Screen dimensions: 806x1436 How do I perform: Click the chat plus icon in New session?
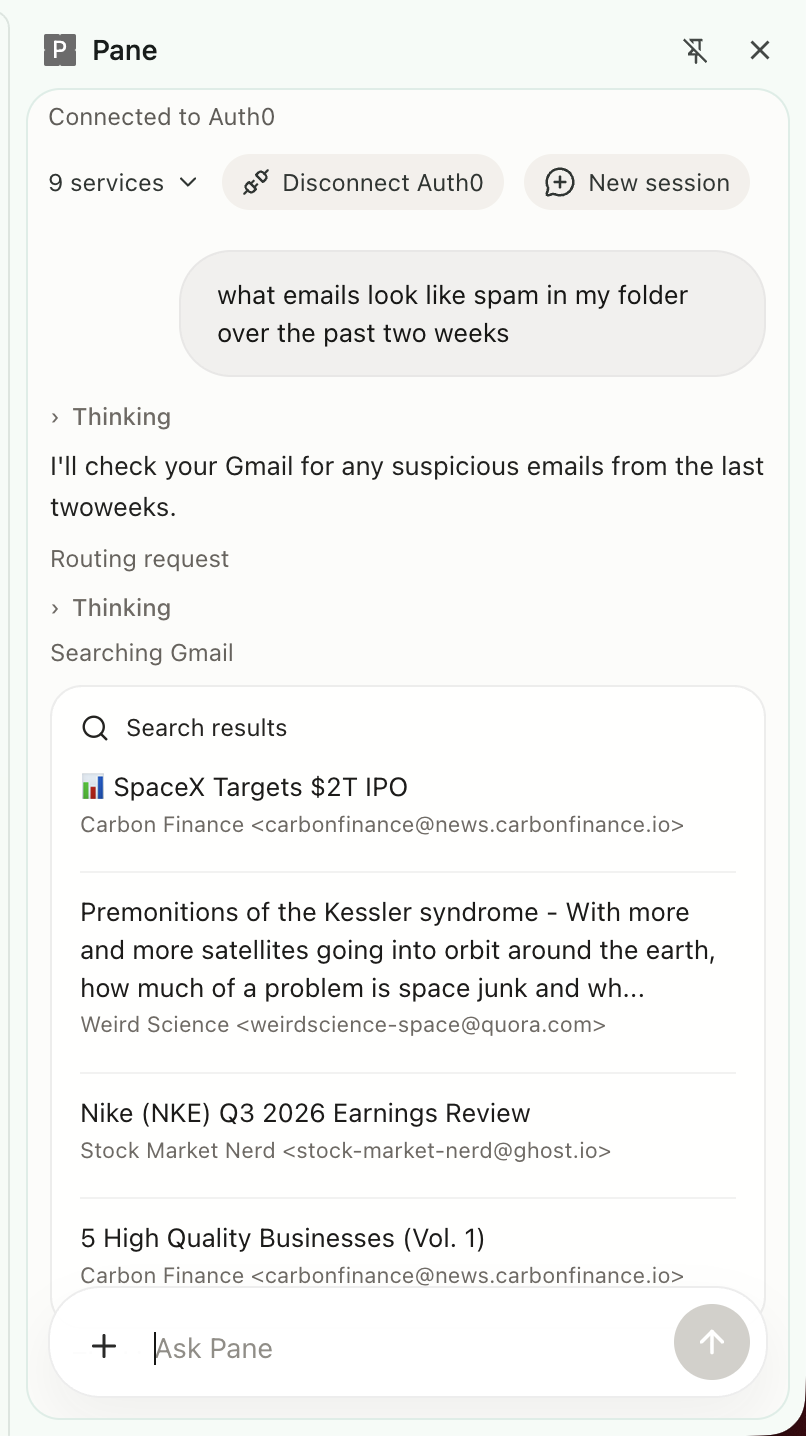(559, 183)
